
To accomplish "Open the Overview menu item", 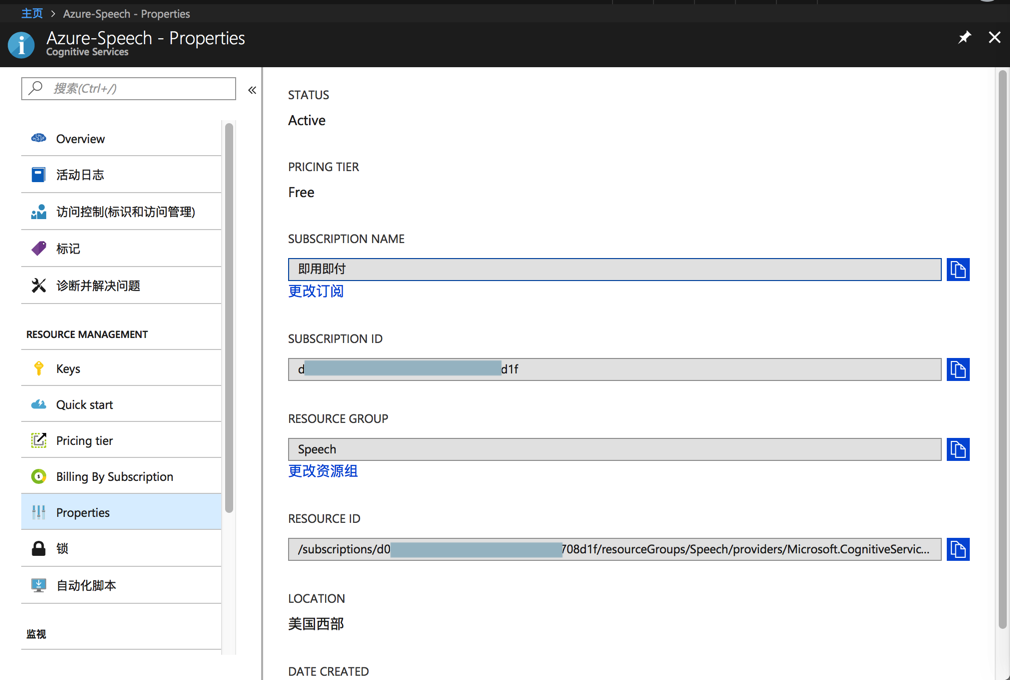I will click(x=80, y=139).
